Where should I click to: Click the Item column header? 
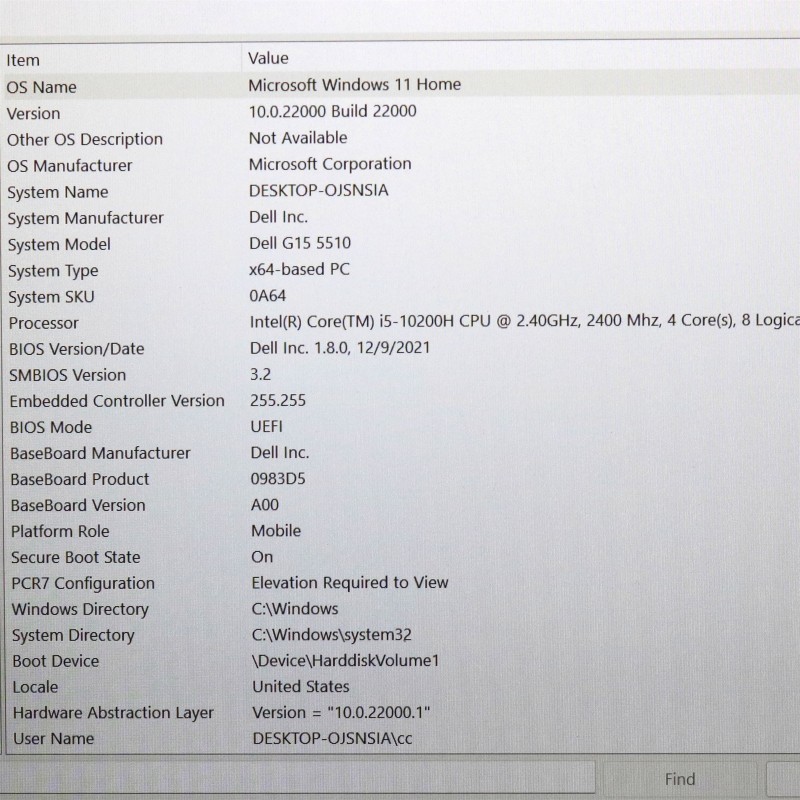point(23,60)
